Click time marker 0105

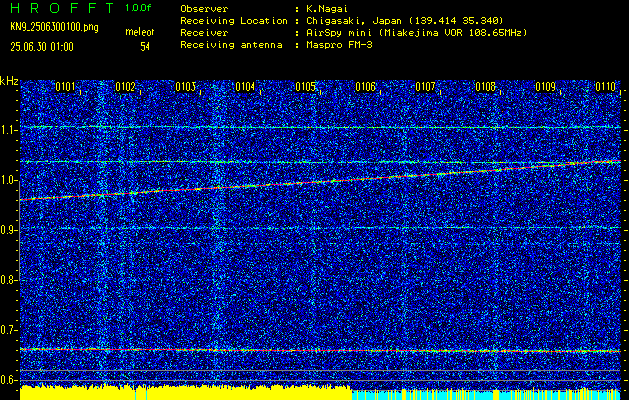pos(305,87)
